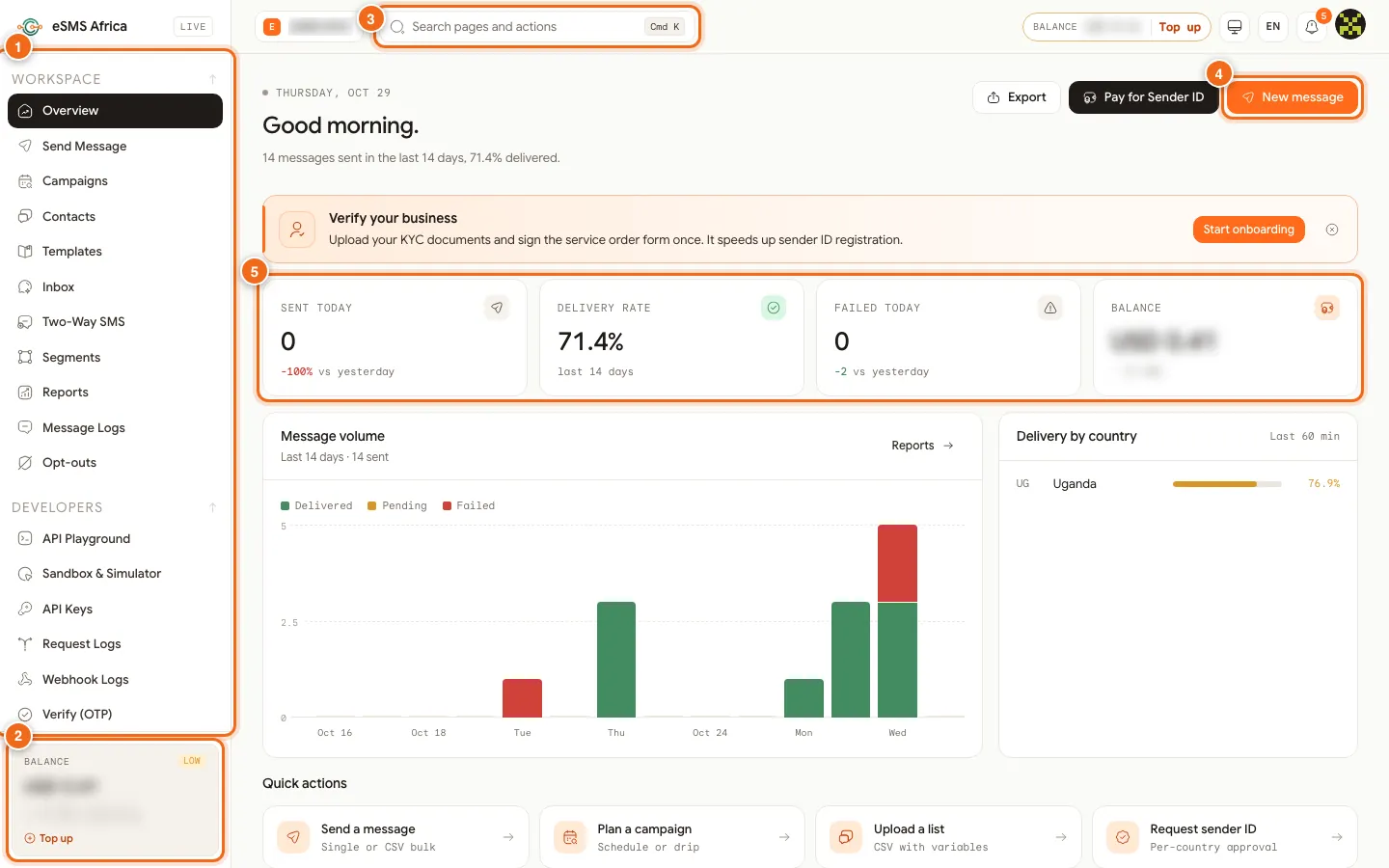This screenshot has width=1389, height=868.
Task: Click the monitor display icon in header
Action: click(x=1234, y=27)
